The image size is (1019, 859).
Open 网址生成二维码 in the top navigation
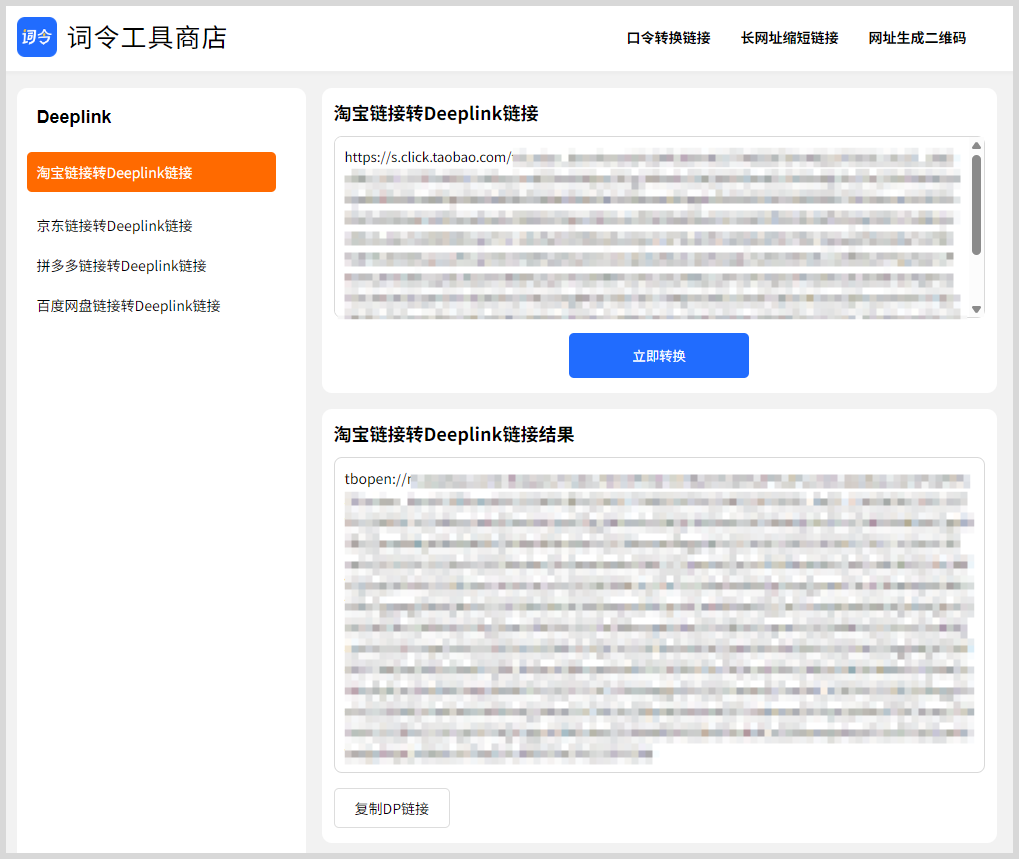point(917,38)
